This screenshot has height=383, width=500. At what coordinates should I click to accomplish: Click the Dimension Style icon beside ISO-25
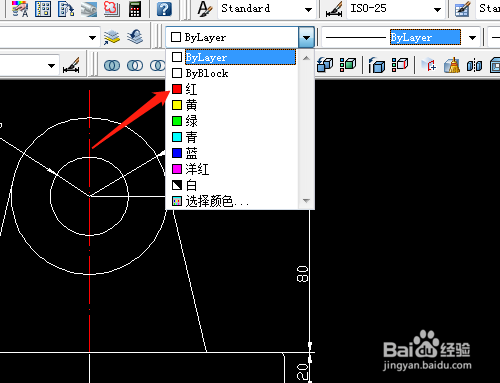(334, 9)
